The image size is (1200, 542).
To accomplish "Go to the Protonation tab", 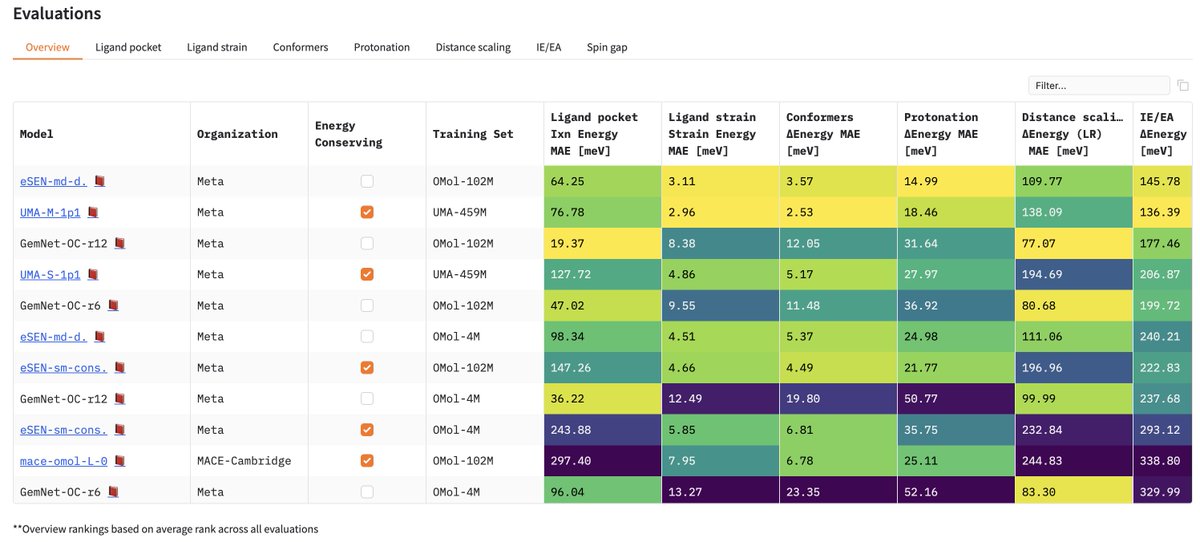I will pos(382,47).
